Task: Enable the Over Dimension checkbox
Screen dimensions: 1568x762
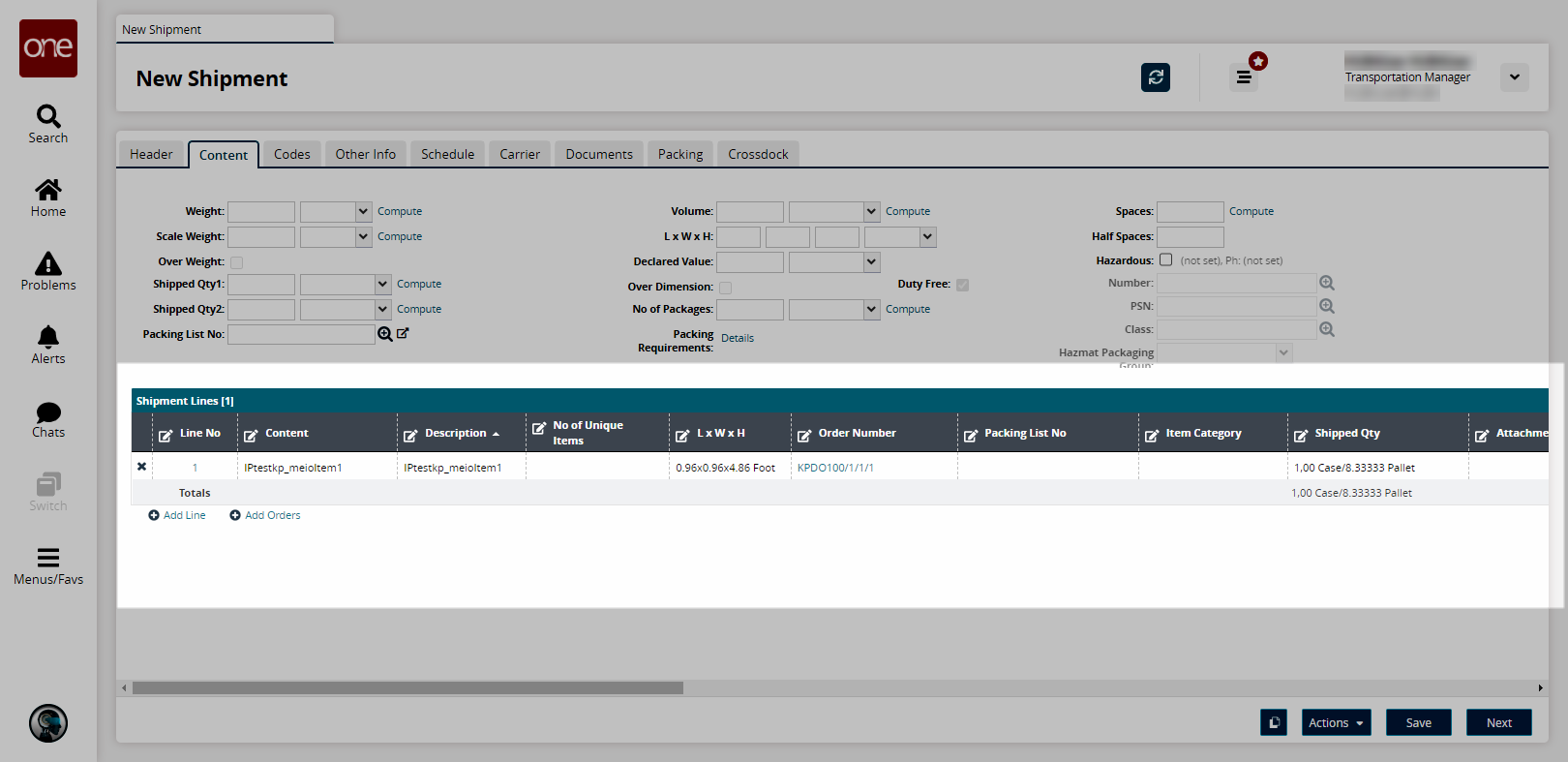Action: tap(726, 288)
